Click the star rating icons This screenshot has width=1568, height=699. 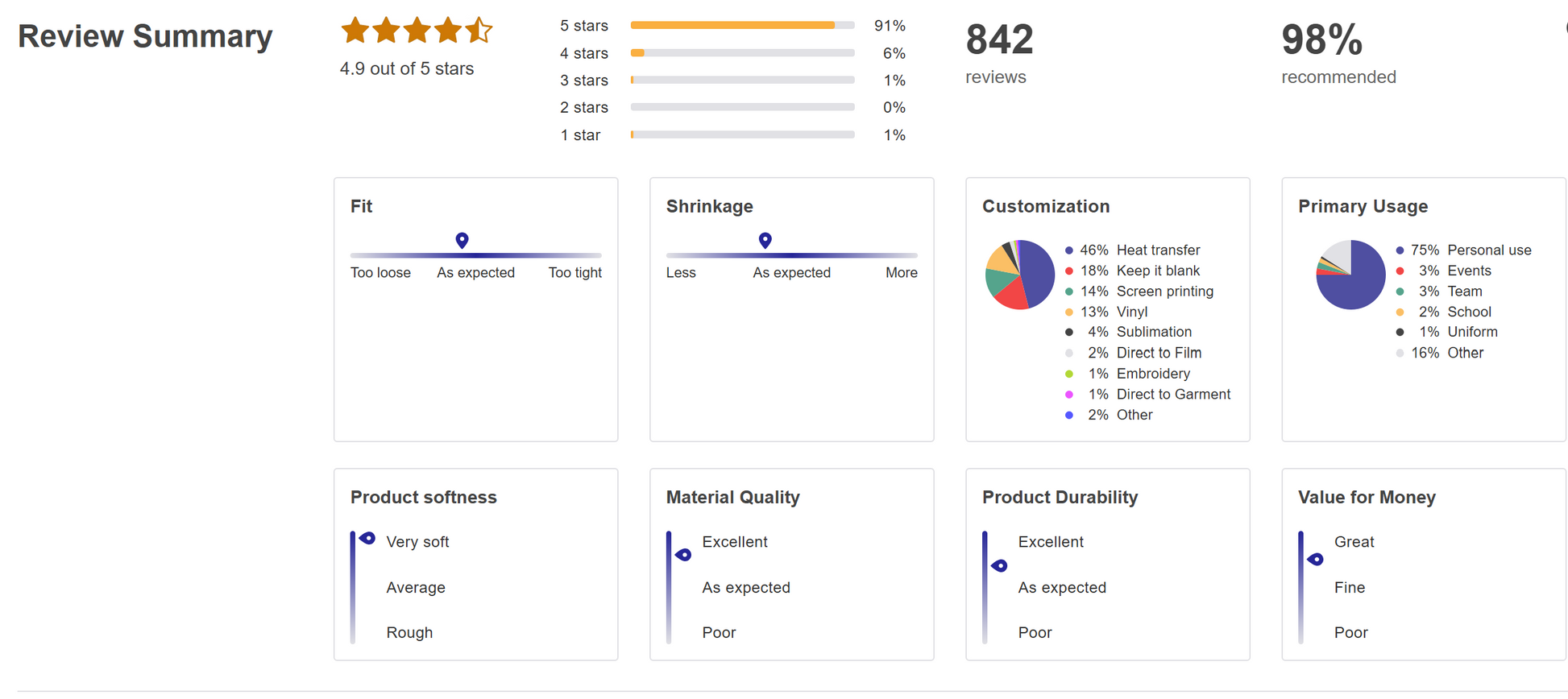[416, 31]
